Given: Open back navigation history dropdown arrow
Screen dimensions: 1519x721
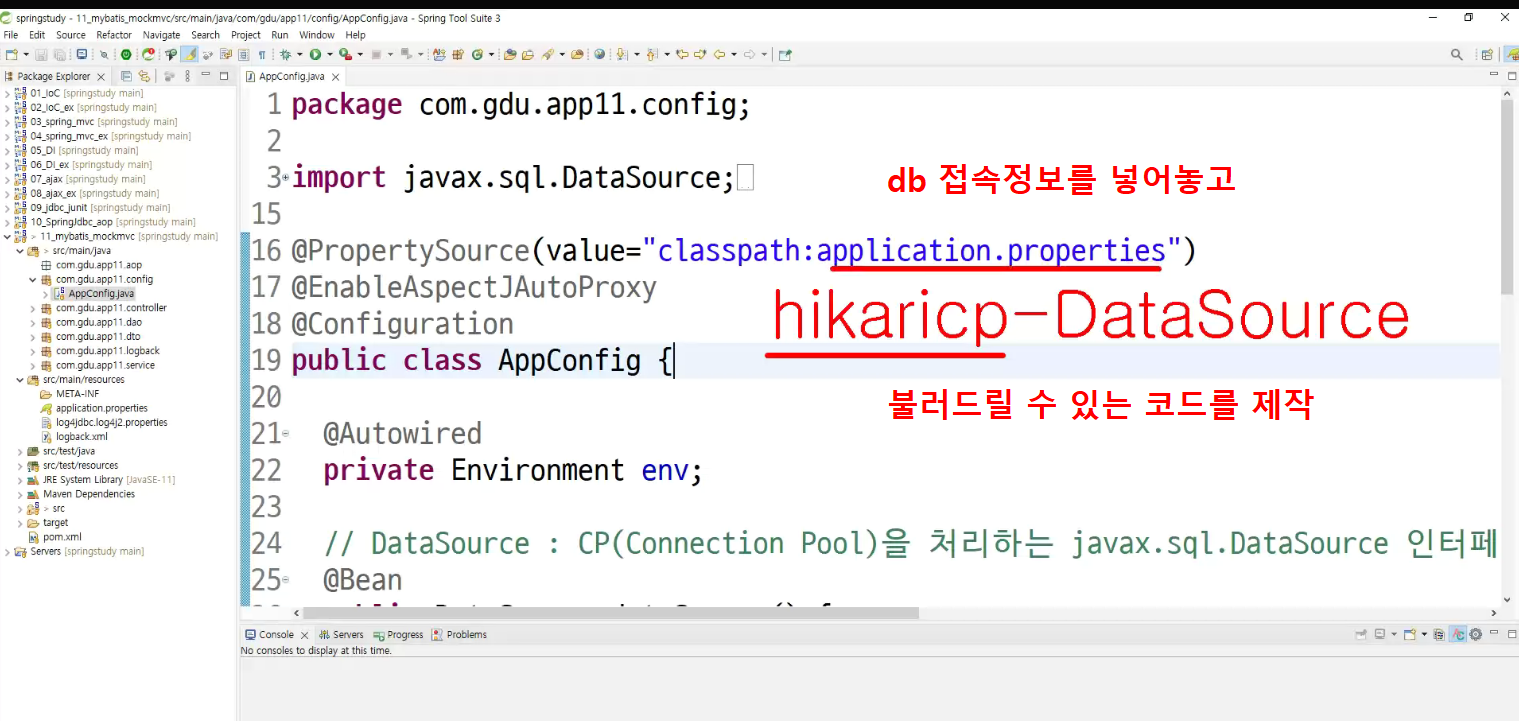Looking at the screenshot, I should coord(733,54).
